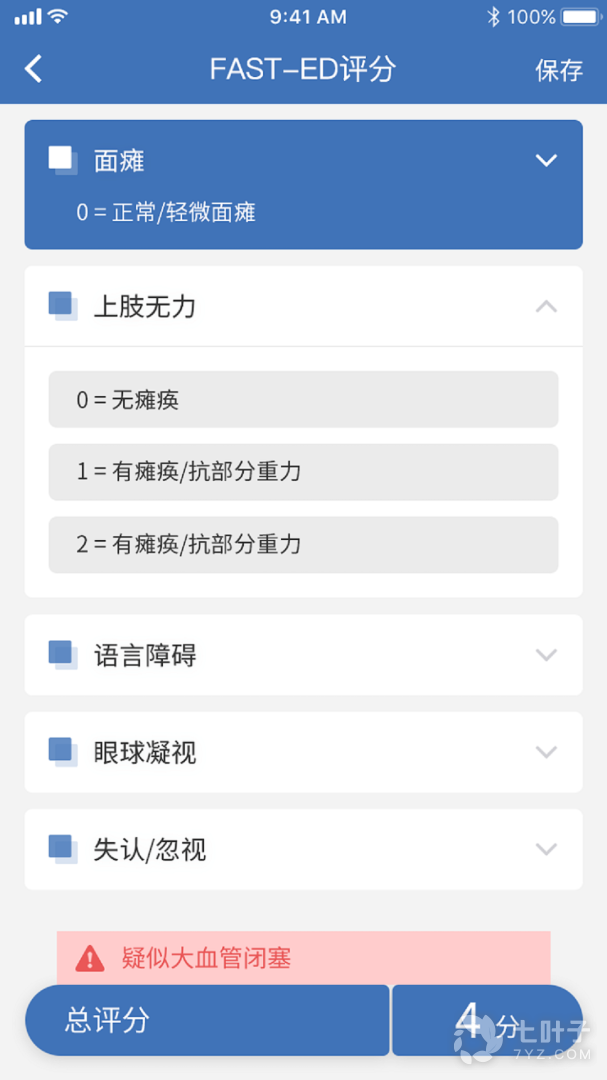Click the 面瘫 section square icon
Image resolution: width=607 pixels, height=1080 pixels.
[x=62, y=160]
